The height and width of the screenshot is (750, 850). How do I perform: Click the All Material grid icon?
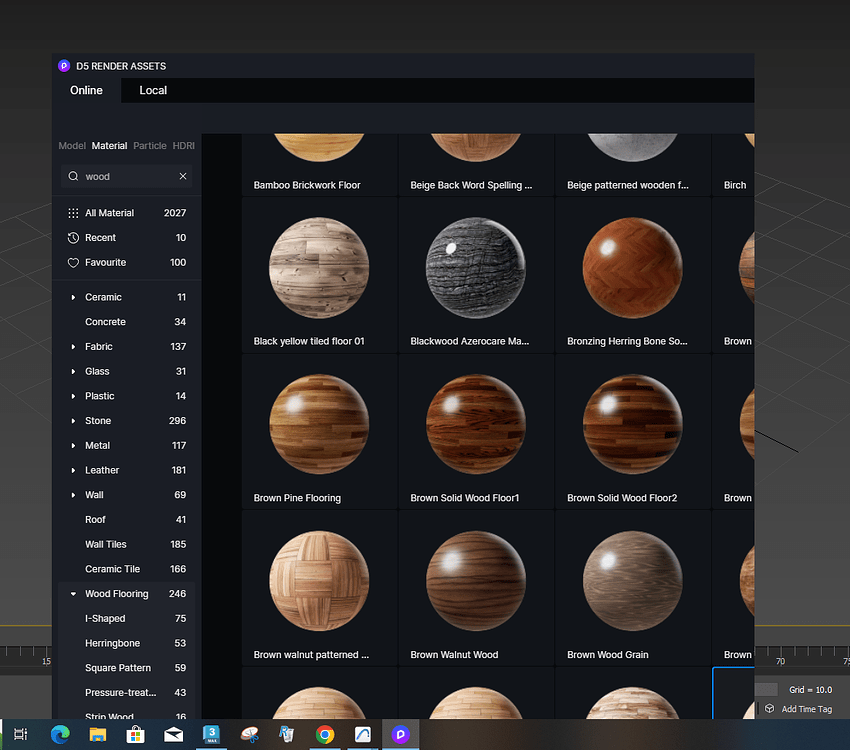click(73, 213)
